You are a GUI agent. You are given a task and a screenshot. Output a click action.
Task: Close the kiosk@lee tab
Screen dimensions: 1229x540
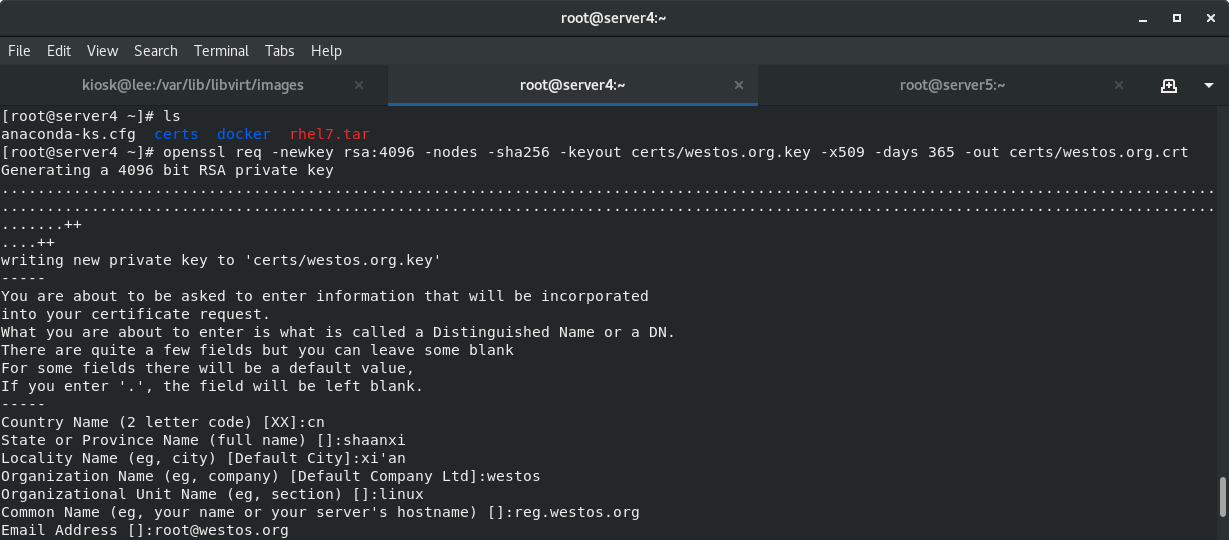pos(359,85)
